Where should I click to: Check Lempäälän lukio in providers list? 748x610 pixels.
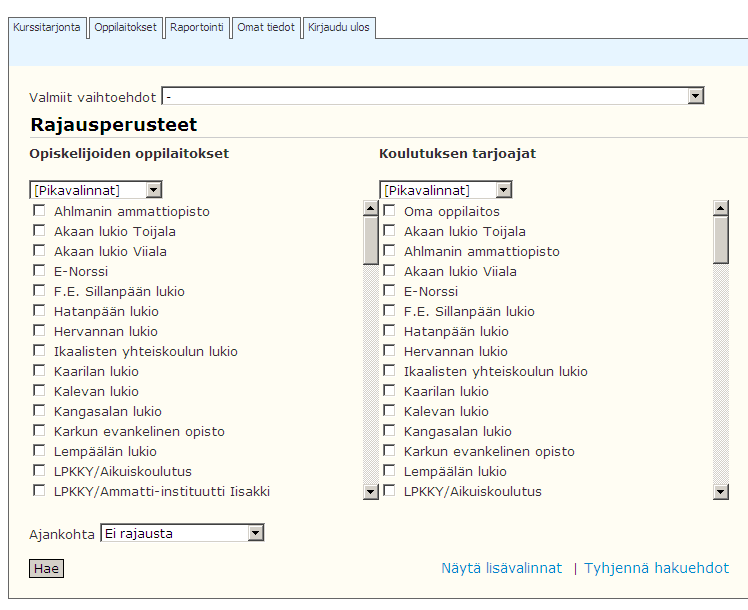[389, 471]
